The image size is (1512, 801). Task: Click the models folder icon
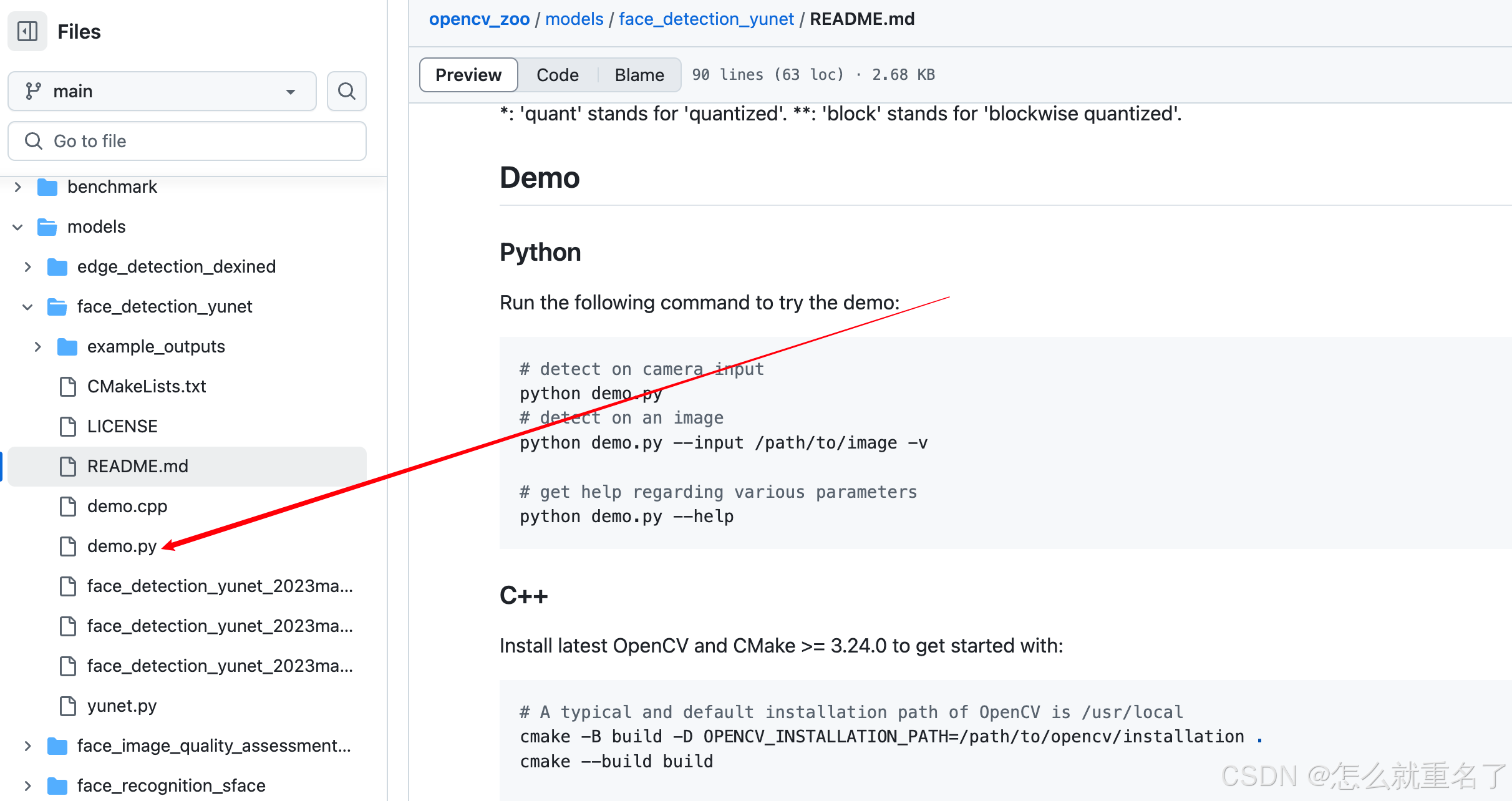point(47,227)
